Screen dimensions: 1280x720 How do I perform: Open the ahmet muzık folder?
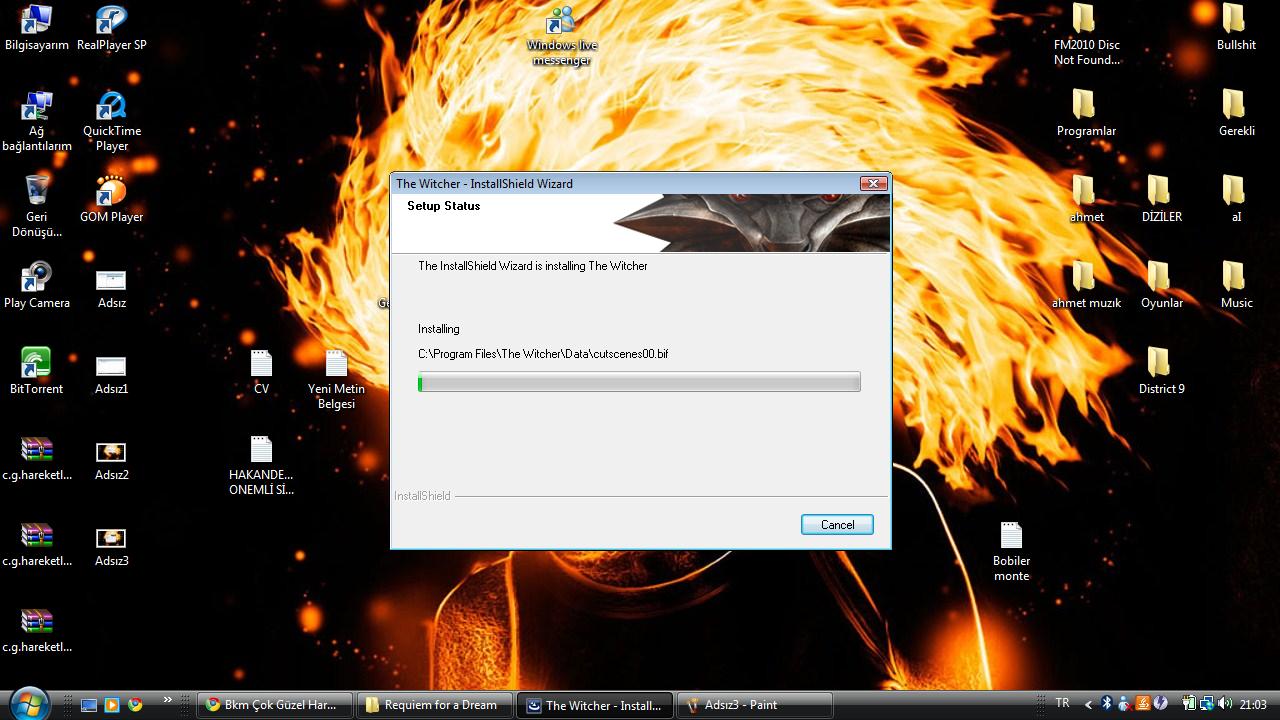pos(1086,286)
